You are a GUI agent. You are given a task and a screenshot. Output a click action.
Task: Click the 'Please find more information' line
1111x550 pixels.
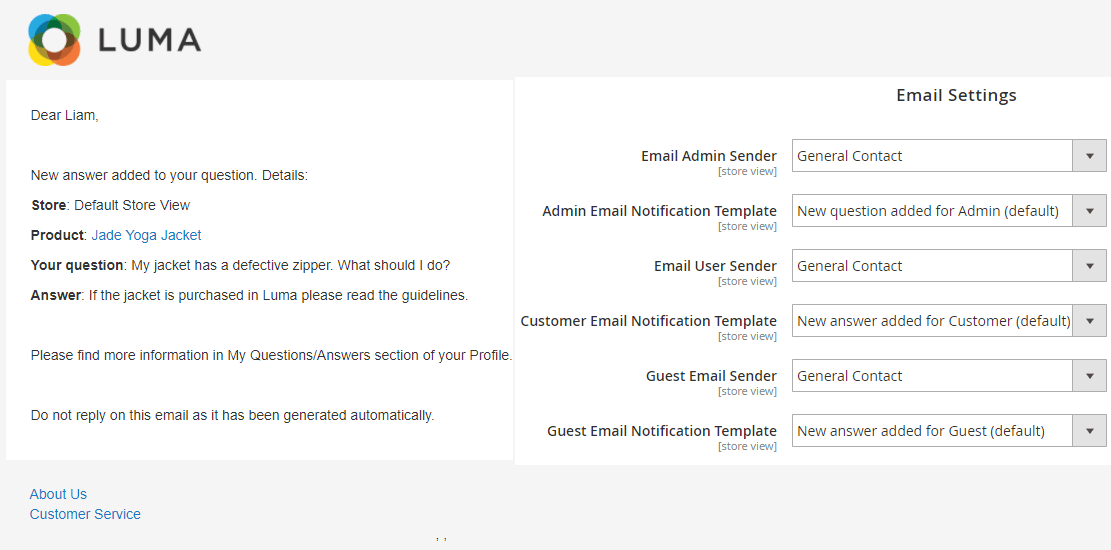point(271,355)
